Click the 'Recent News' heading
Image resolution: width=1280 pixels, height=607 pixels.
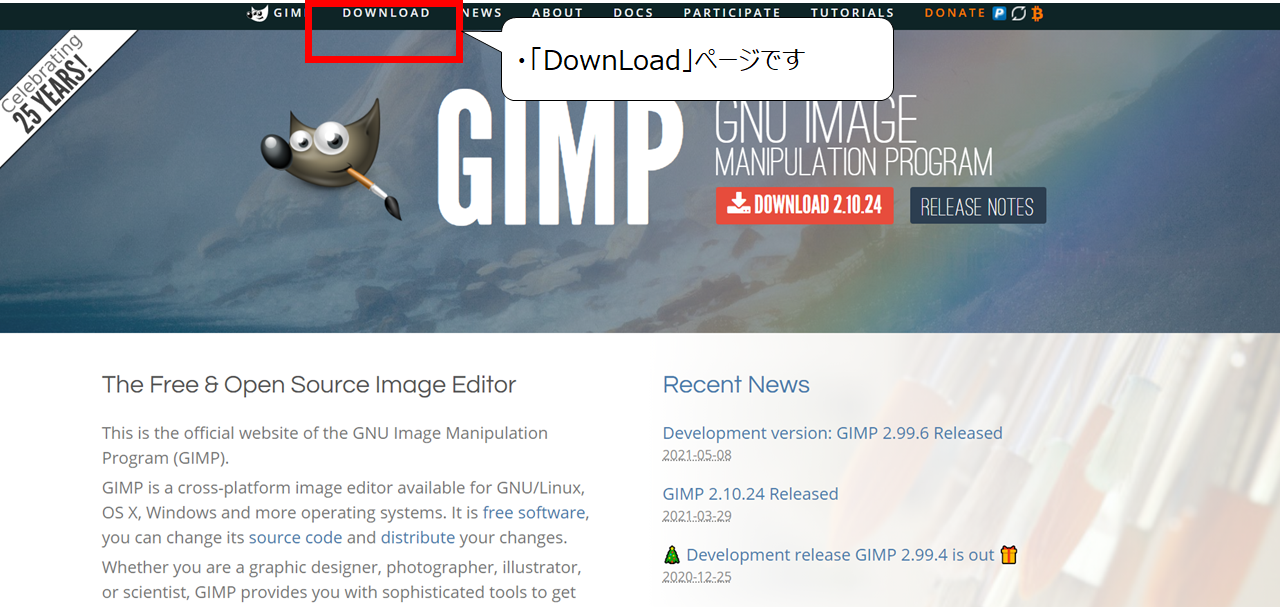coord(736,385)
